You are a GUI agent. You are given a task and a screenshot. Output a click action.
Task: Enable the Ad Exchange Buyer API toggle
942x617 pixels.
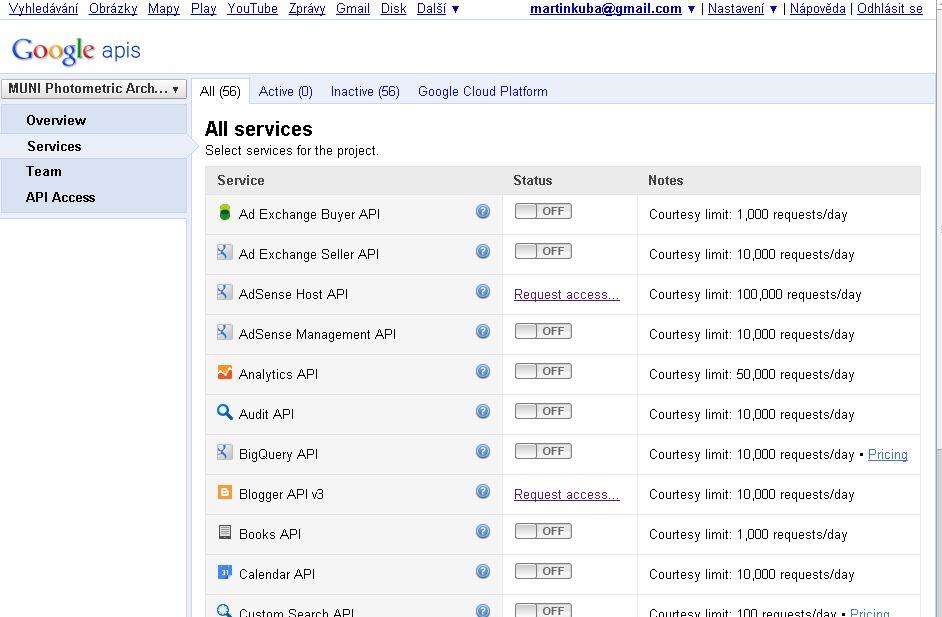[x=543, y=211]
